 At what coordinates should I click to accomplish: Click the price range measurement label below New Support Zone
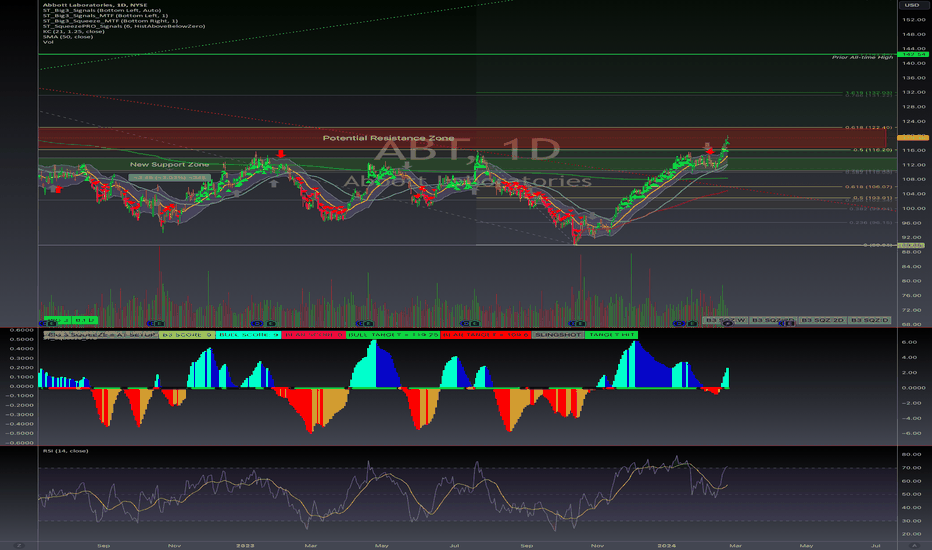pyautogui.click(x=169, y=177)
